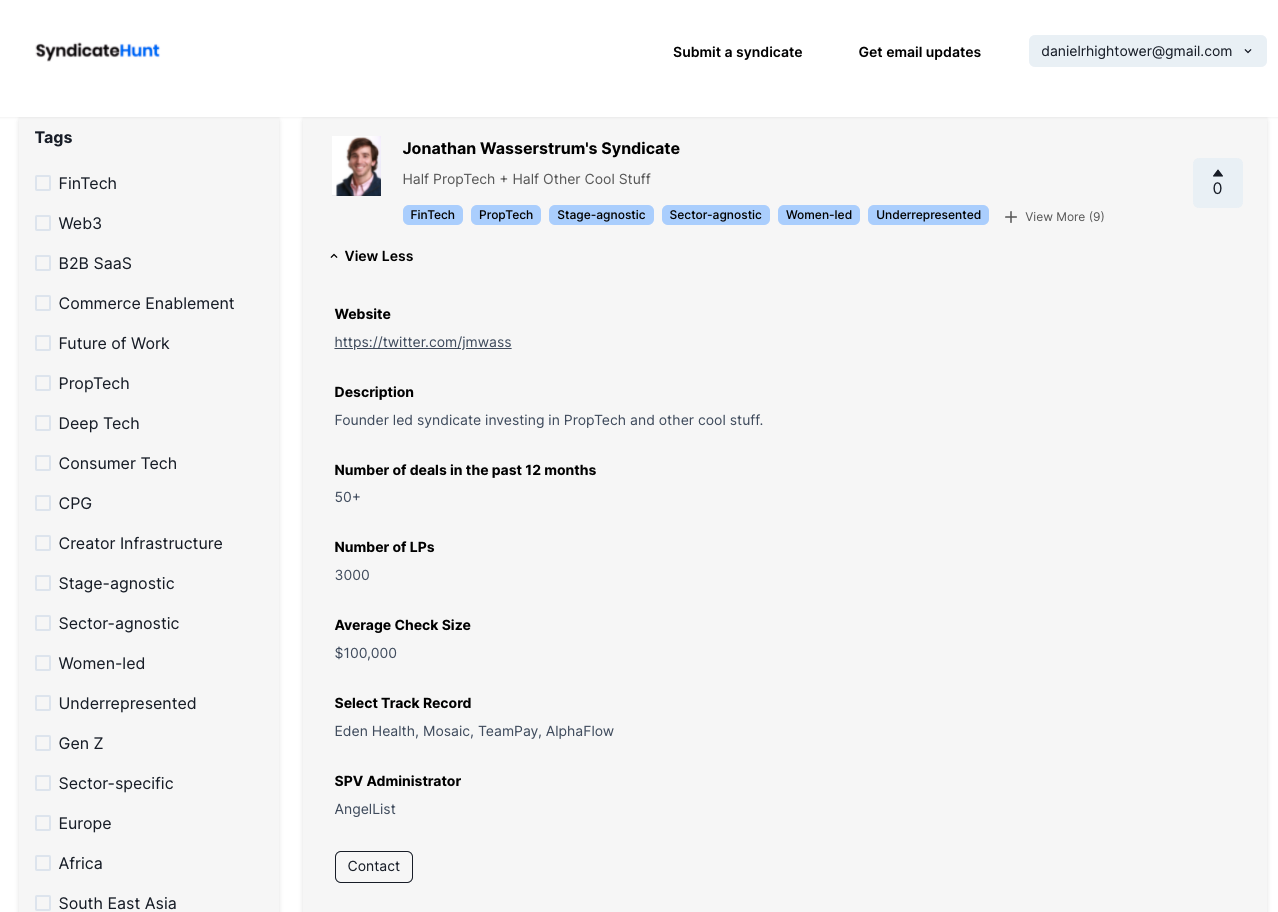
Task: Tick the Future of Work checkbox
Action: (43, 343)
